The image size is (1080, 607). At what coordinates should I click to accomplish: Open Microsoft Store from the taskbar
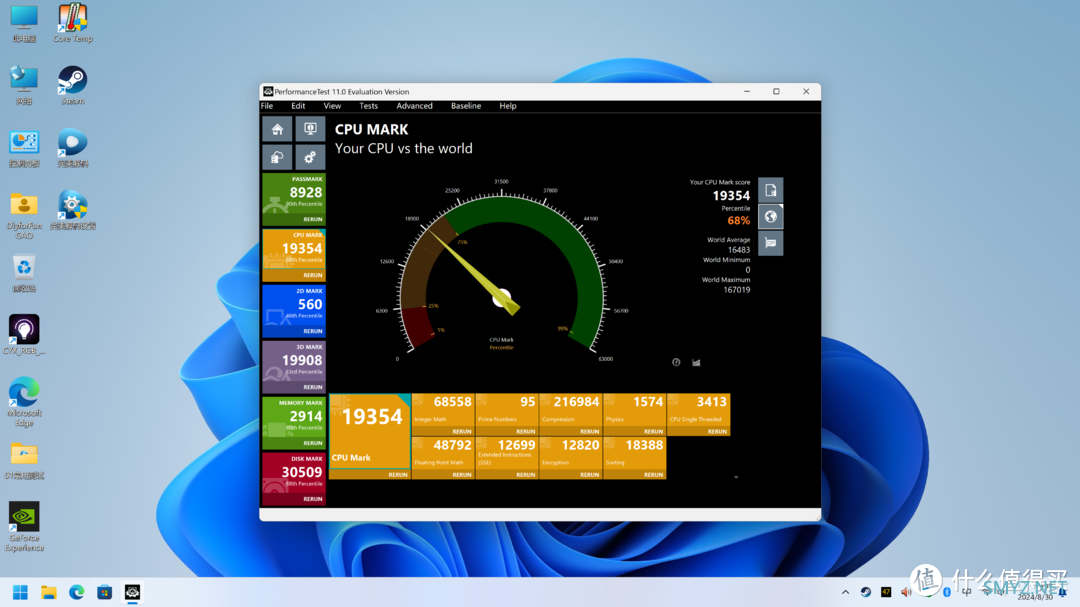pos(104,593)
